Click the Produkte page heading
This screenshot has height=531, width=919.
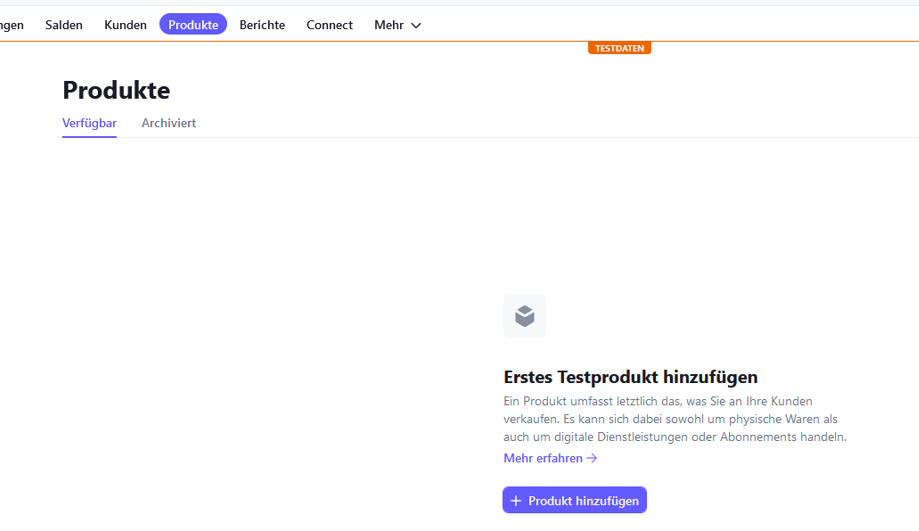(x=116, y=90)
